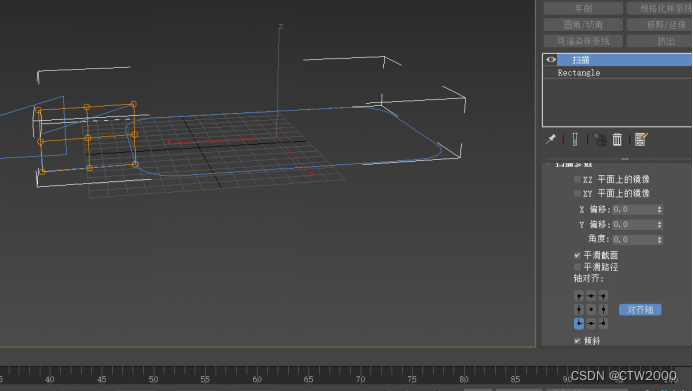Enable the 平滑路径 checkbox

click(577, 267)
